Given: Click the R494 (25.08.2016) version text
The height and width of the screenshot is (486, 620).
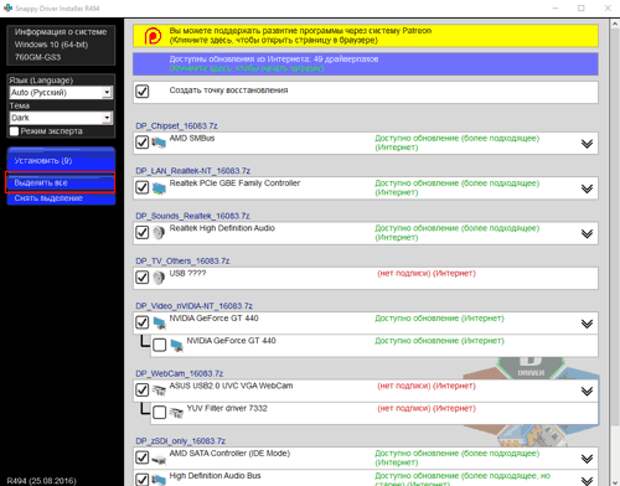Looking at the screenshot, I should point(42,481).
